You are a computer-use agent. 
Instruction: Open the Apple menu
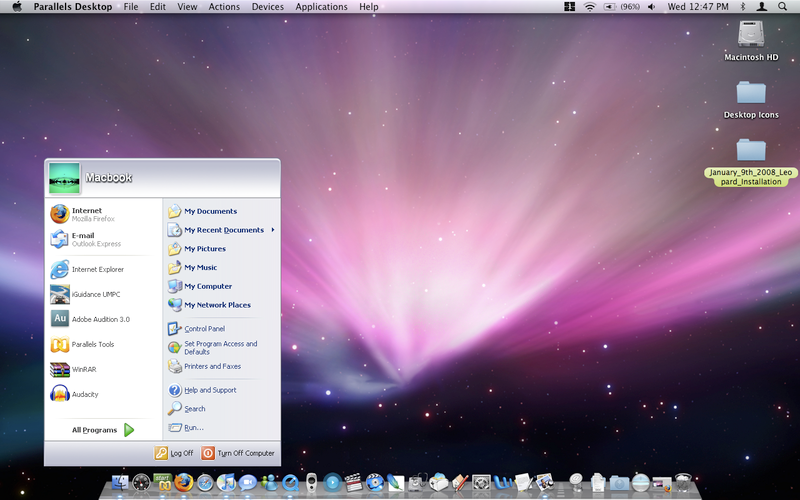click(17, 7)
